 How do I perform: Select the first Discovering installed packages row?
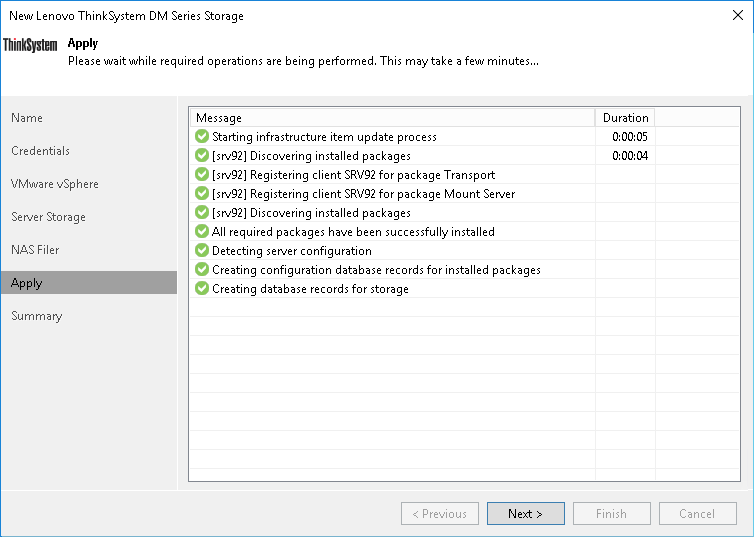[x=311, y=156]
